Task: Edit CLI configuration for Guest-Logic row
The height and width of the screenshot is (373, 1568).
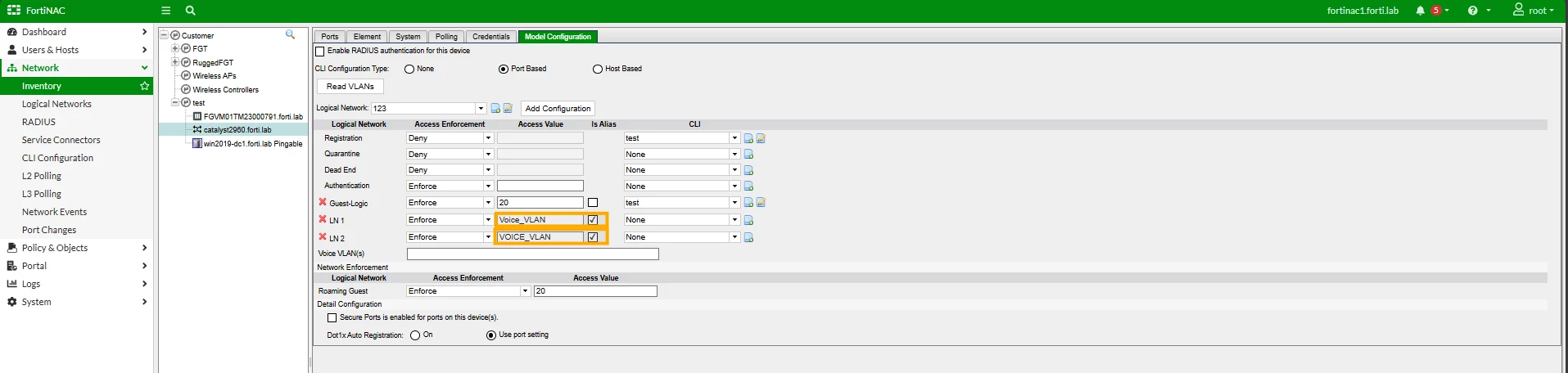Action: (x=761, y=202)
